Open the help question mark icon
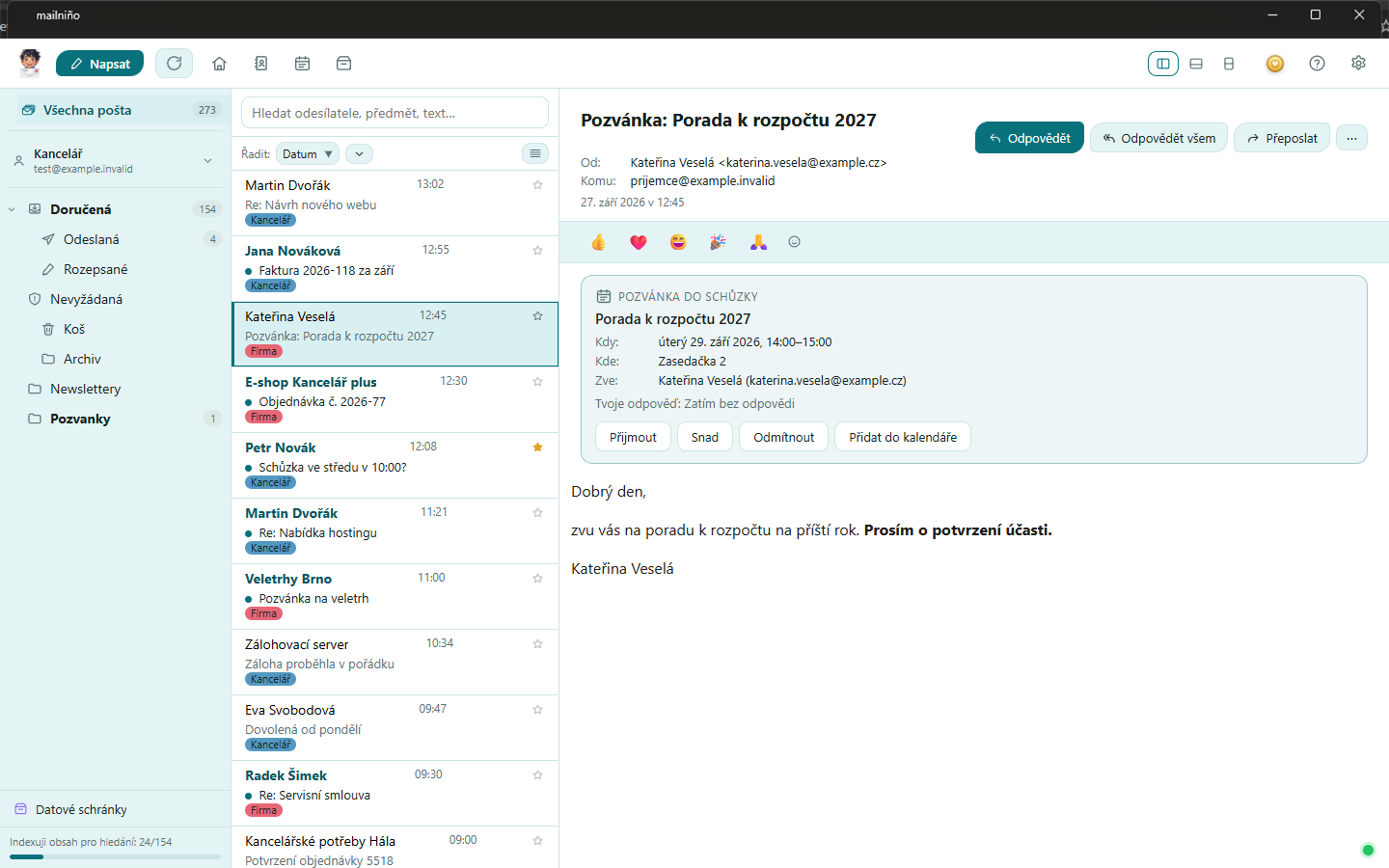This screenshot has width=1389, height=868. (1317, 63)
